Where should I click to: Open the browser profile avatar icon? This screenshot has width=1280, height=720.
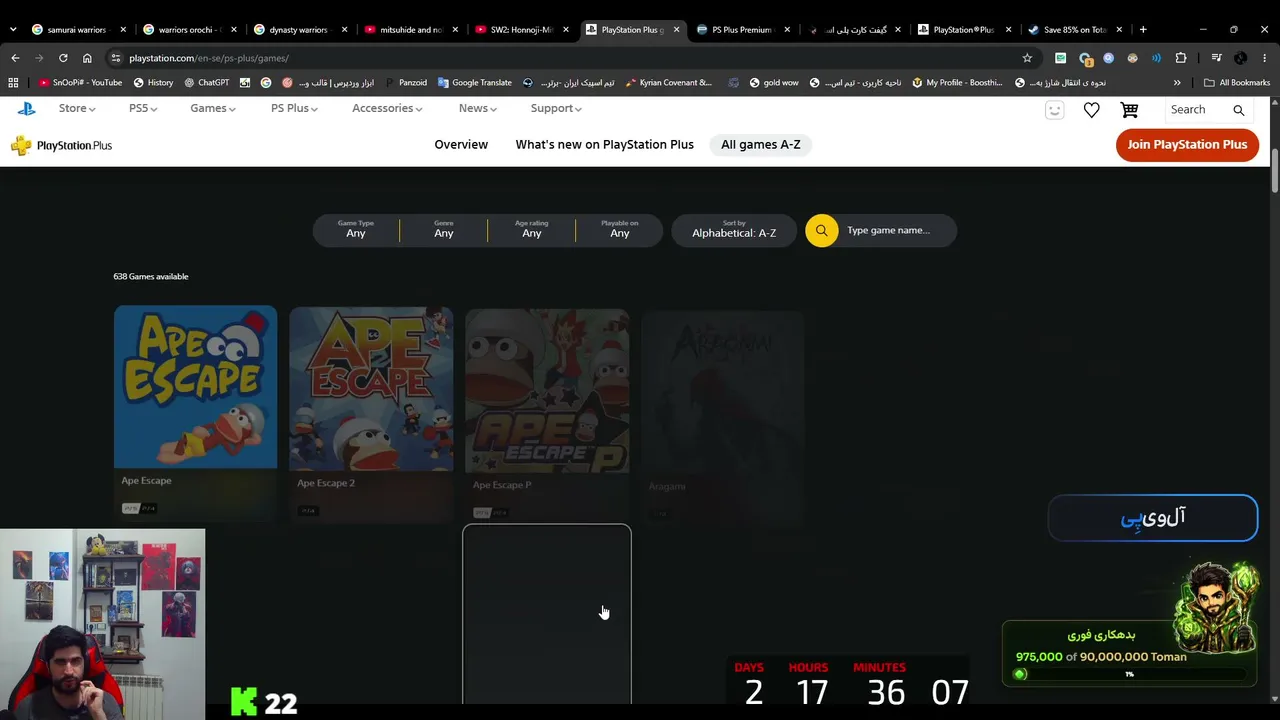[x=1240, y=58]
